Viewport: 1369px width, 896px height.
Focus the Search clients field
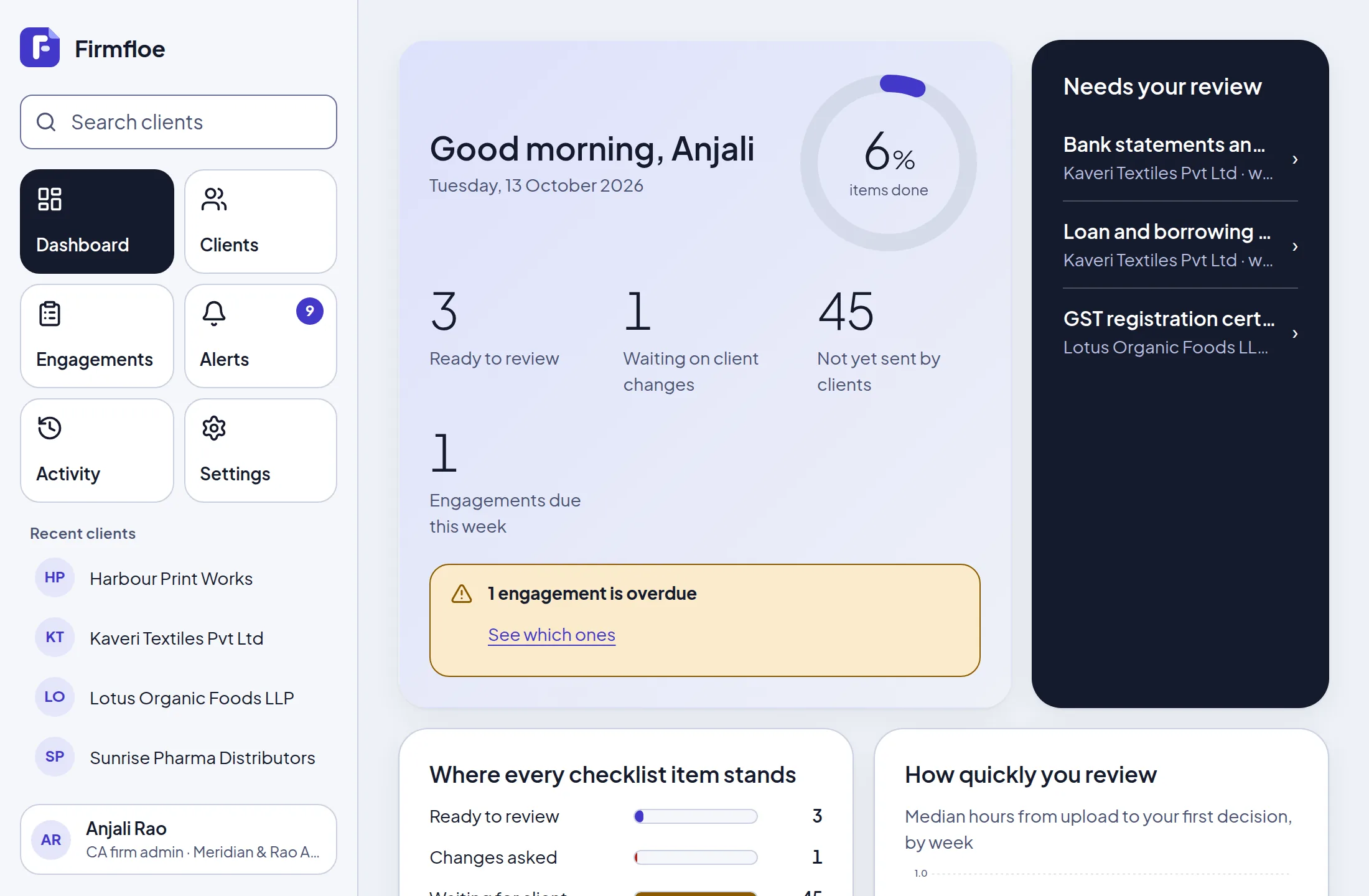click(179, 122)
